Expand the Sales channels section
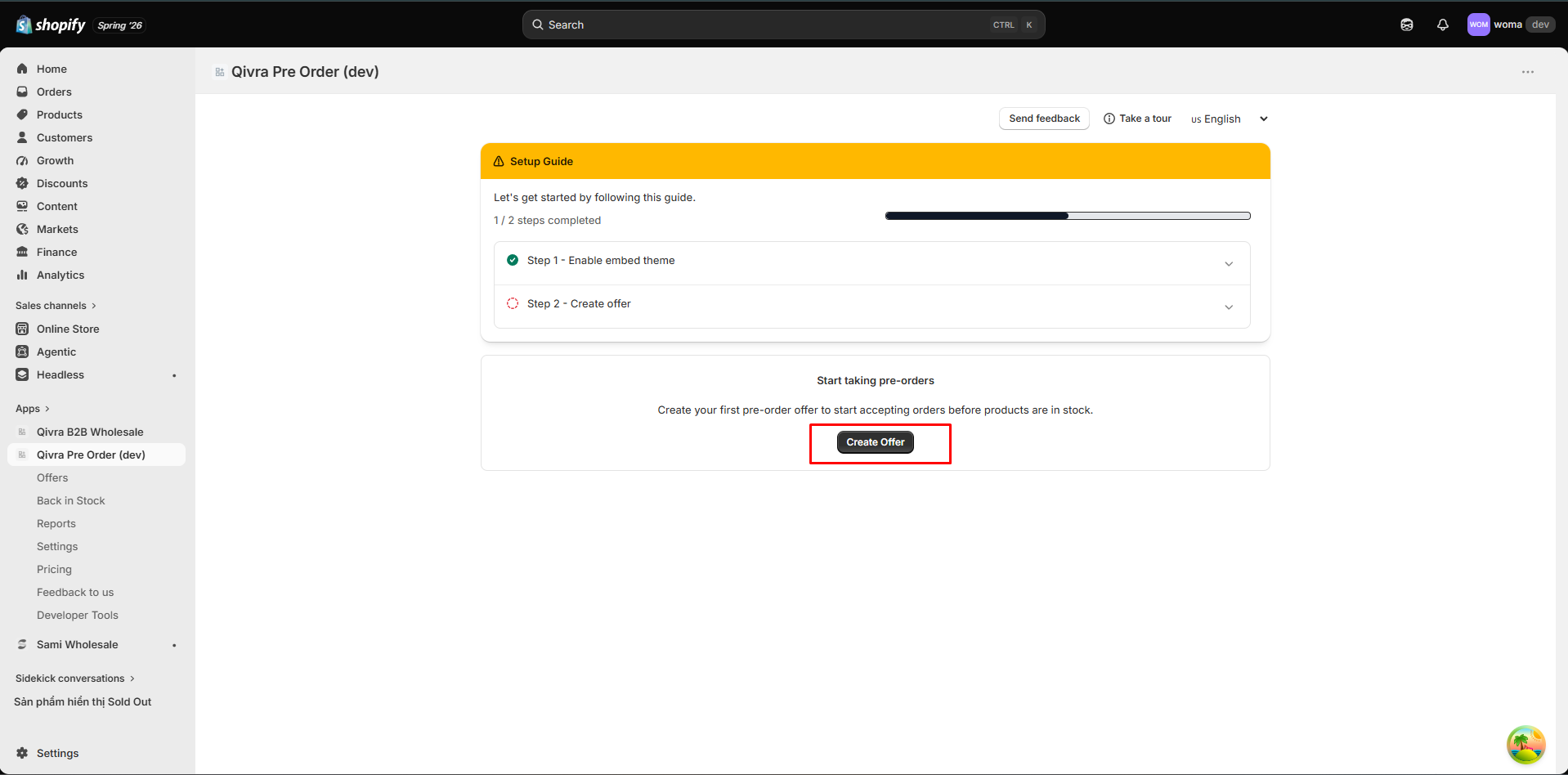The height and width of the screenshot is (775, 1568). click(x=56, y=305)
